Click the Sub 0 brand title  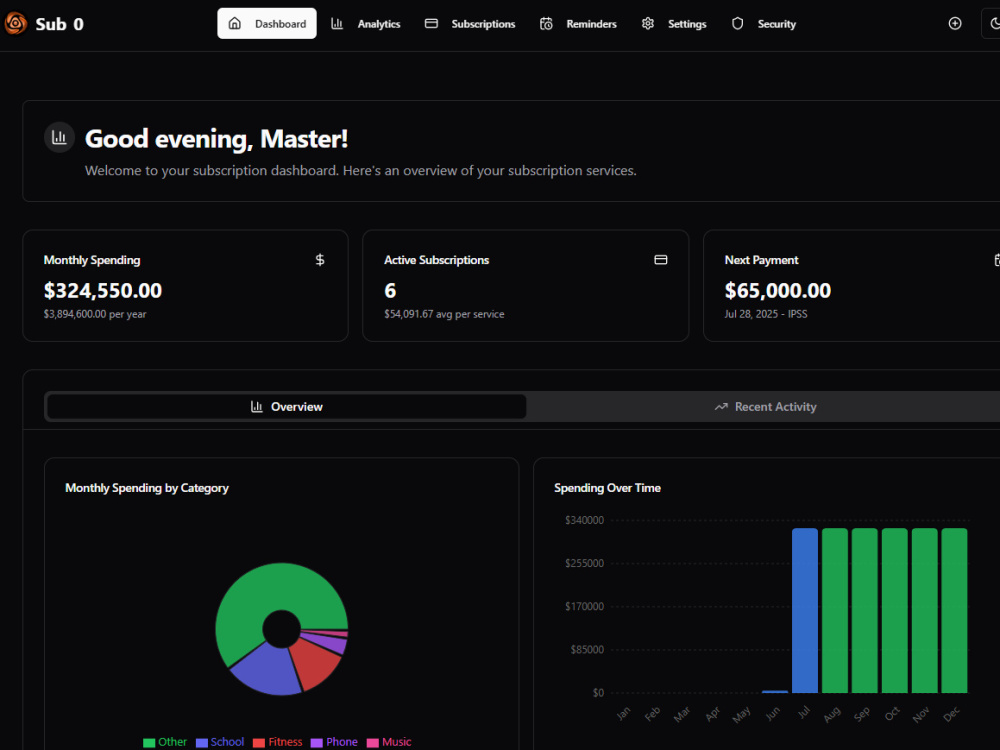tap(59, 24)
